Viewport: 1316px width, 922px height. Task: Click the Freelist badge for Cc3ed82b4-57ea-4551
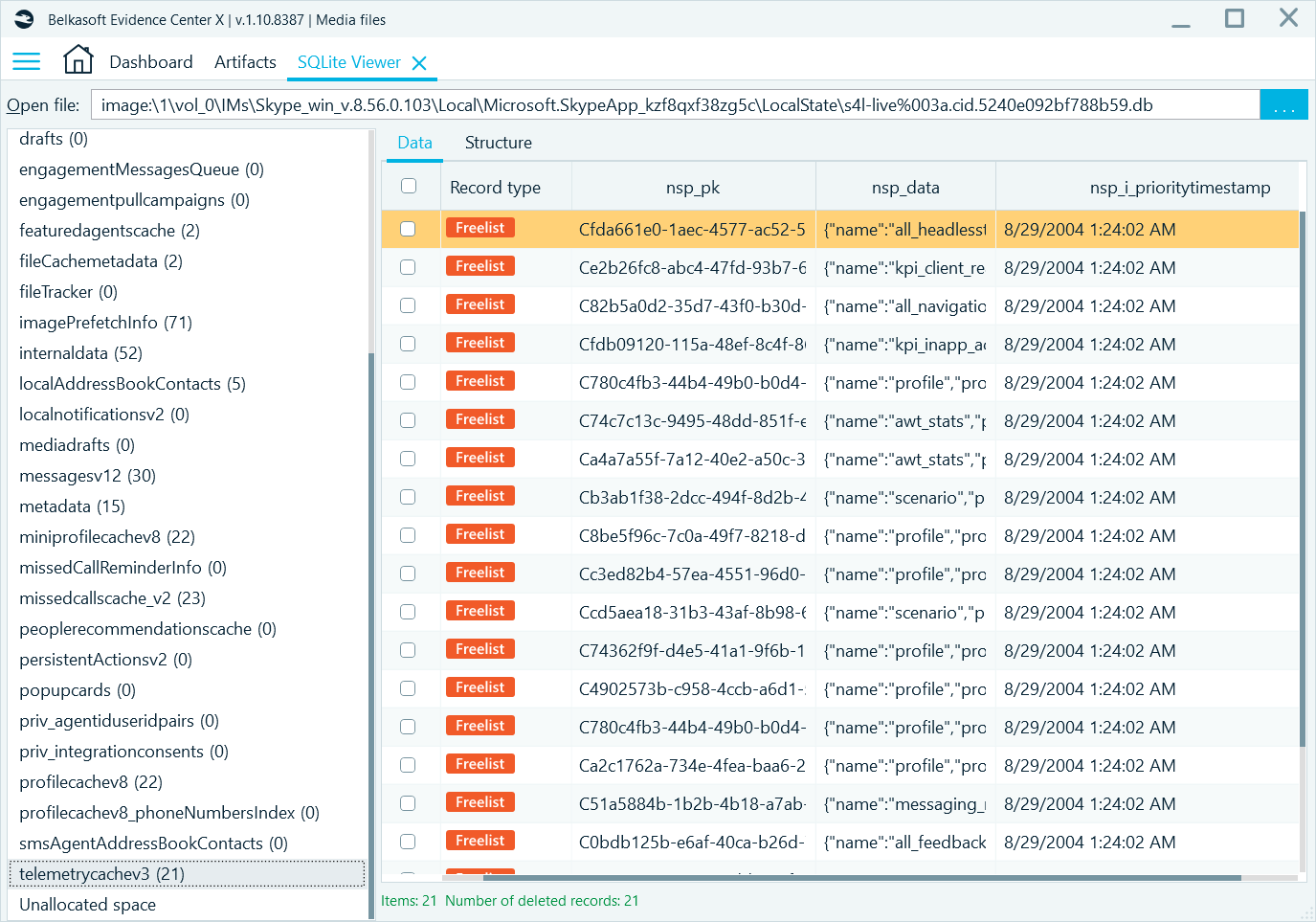coord(480,573)
